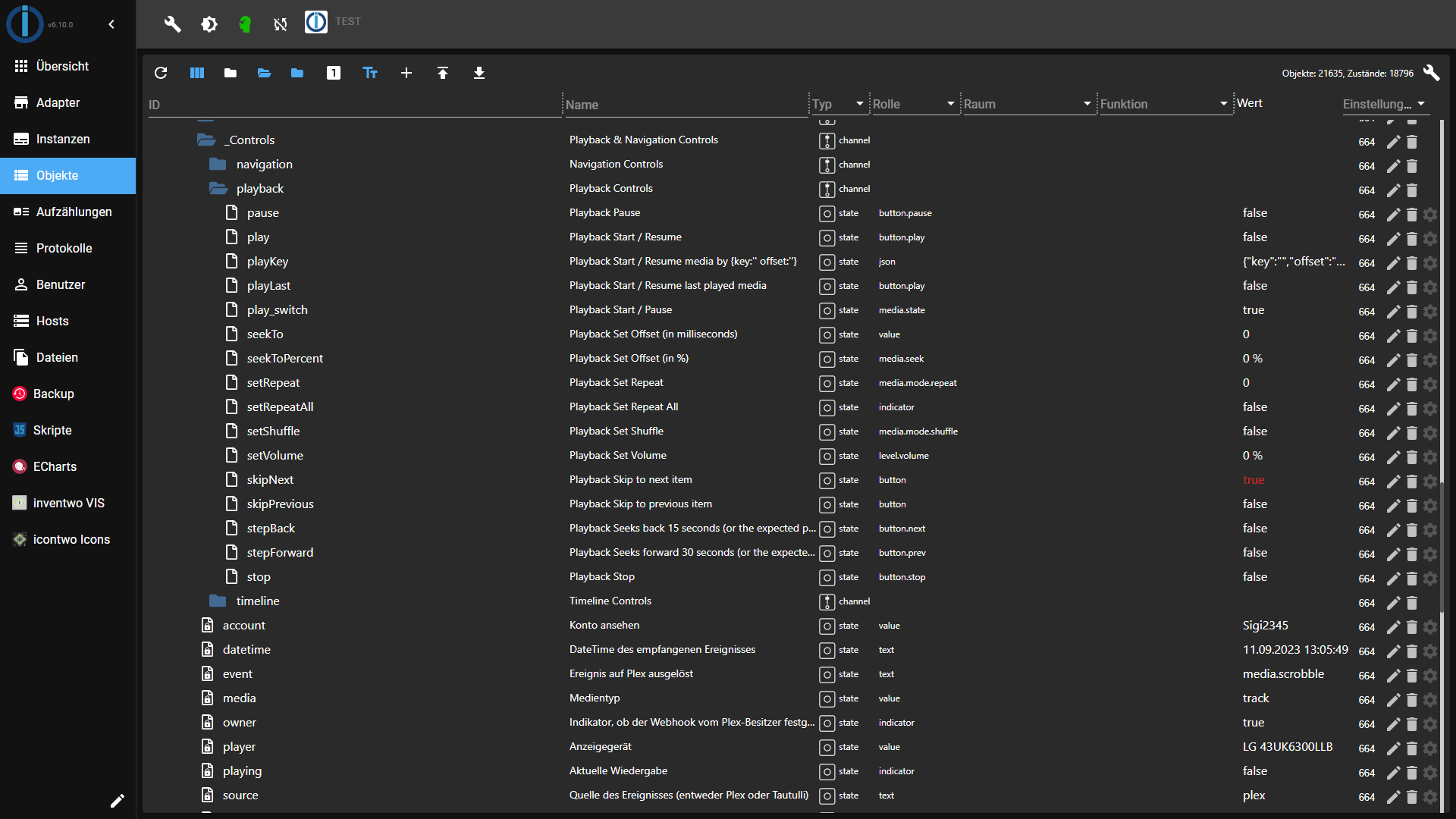Click the upload objects arrow icon
Screen dimensions: 1456x819
443,73
